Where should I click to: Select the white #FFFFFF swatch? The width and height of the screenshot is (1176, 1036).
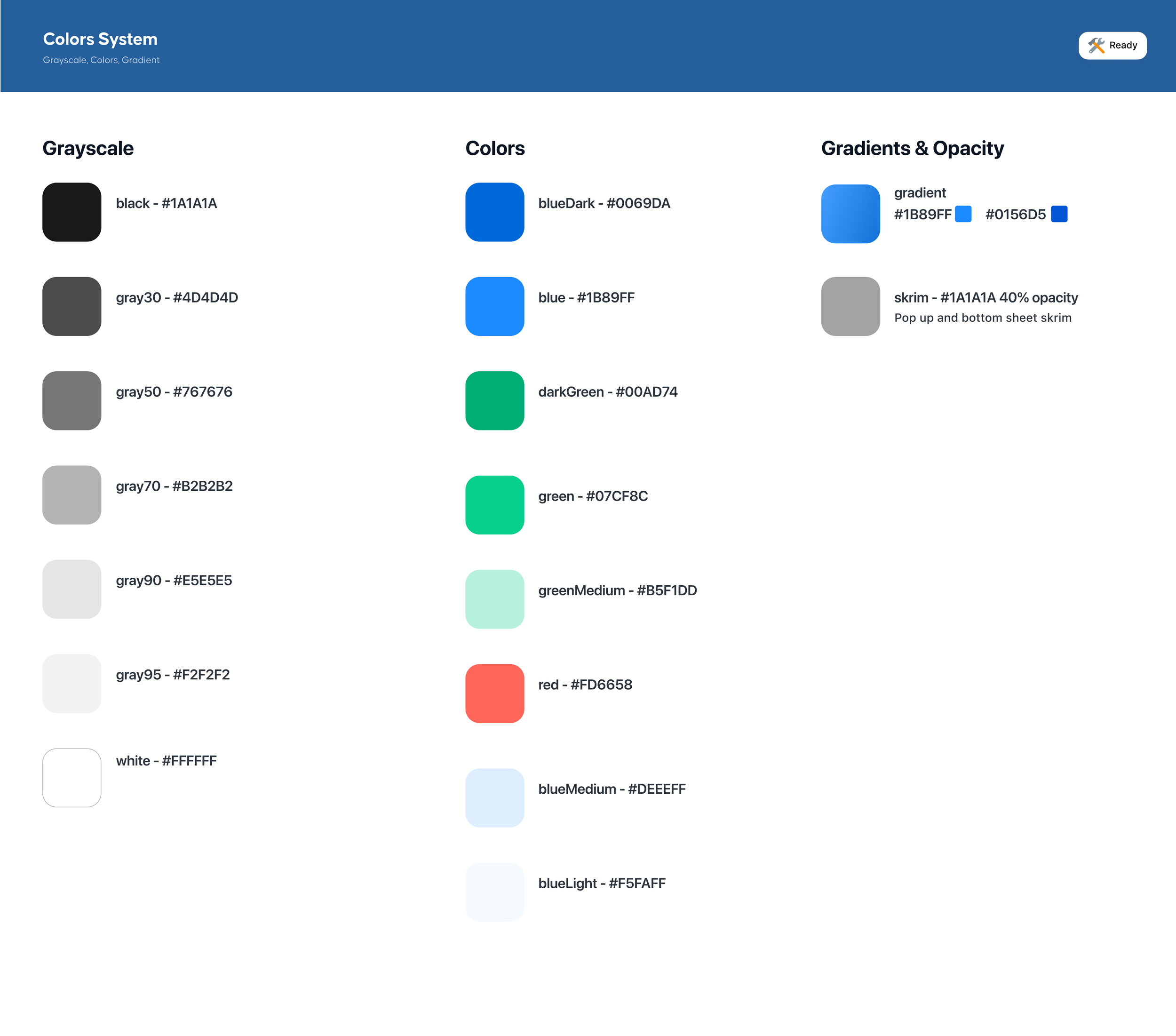pyautogui.click(x=72, y=778)
